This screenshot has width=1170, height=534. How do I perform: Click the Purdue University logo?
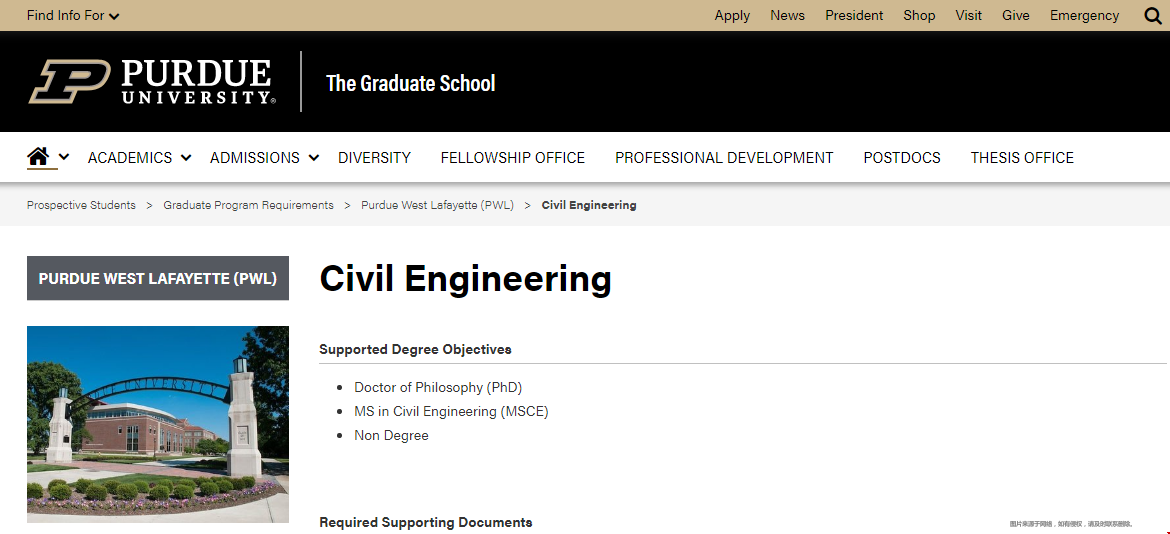tap(152, 81)
